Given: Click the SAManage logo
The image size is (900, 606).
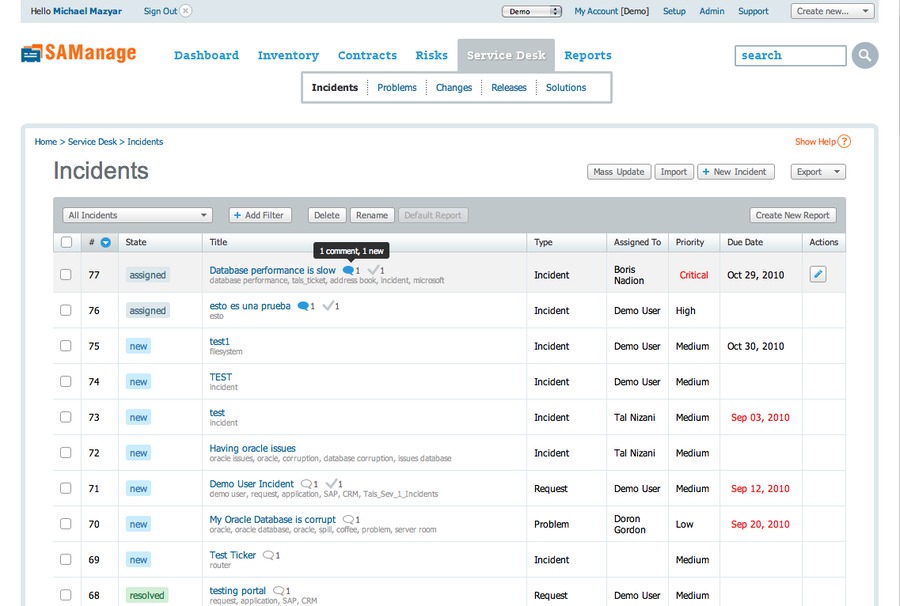Looking at the screenshot, I should (x=79, y=53).
